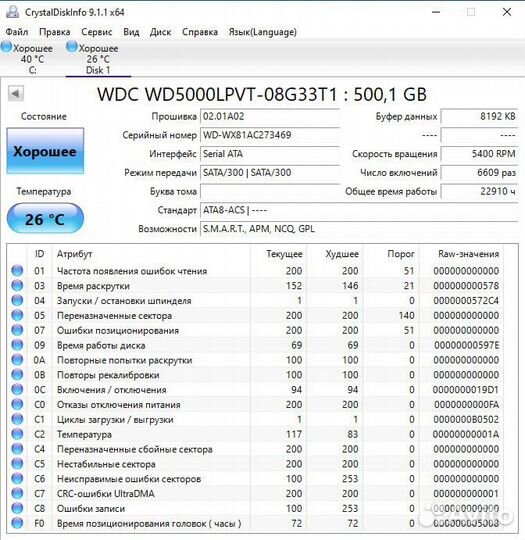Viewport: 525px width, 540px height.
Task: Click status orb for attribute C4
Action: click(17, 449)
